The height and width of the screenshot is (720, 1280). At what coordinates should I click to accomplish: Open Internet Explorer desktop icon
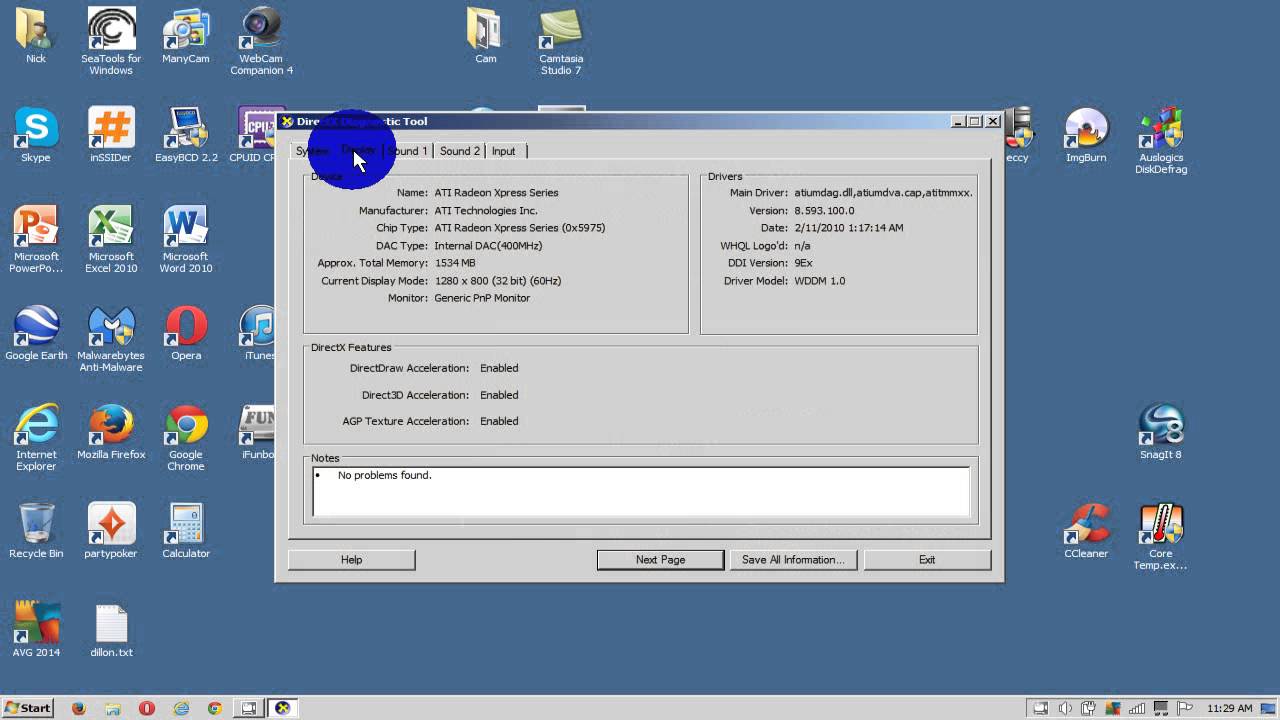click(36, 438)
